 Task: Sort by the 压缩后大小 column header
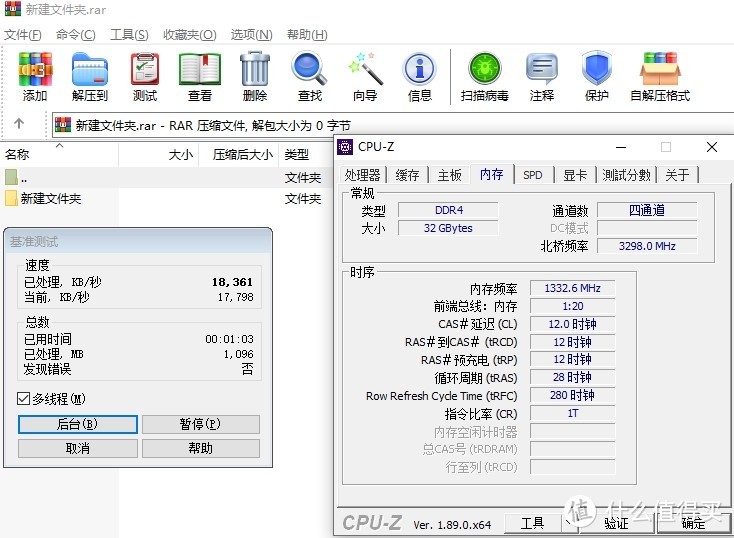click(x=239, y=155)
